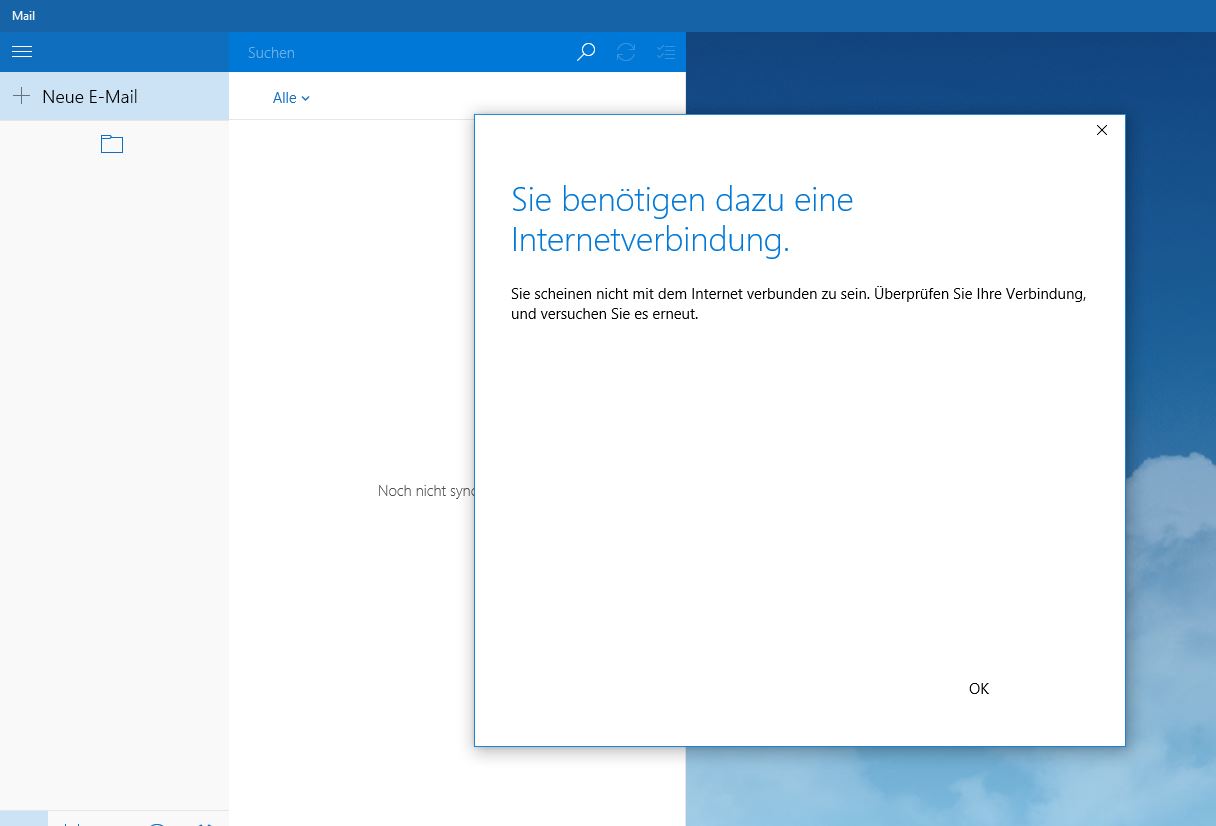Enable selection mode with checklist icon

click(666, 52)
